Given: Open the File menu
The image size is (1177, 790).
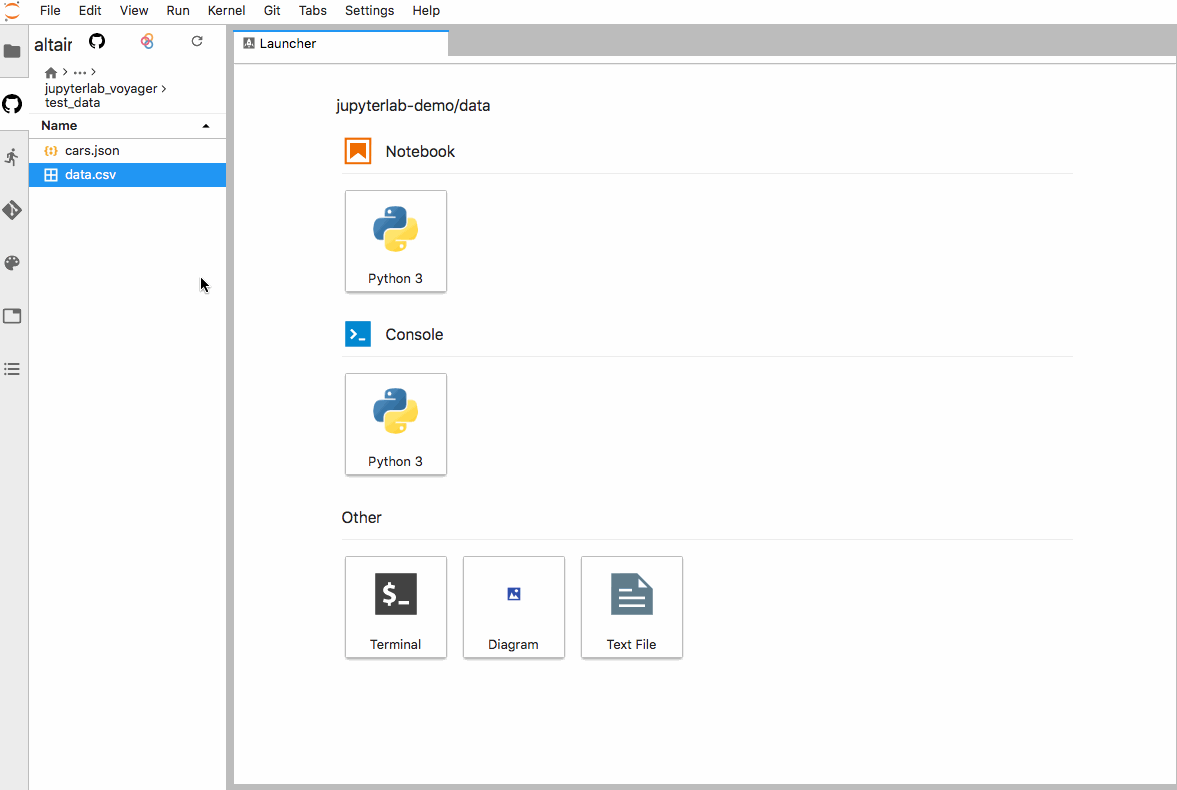Looking at the screenshot, I should click(x=50, y=11).
